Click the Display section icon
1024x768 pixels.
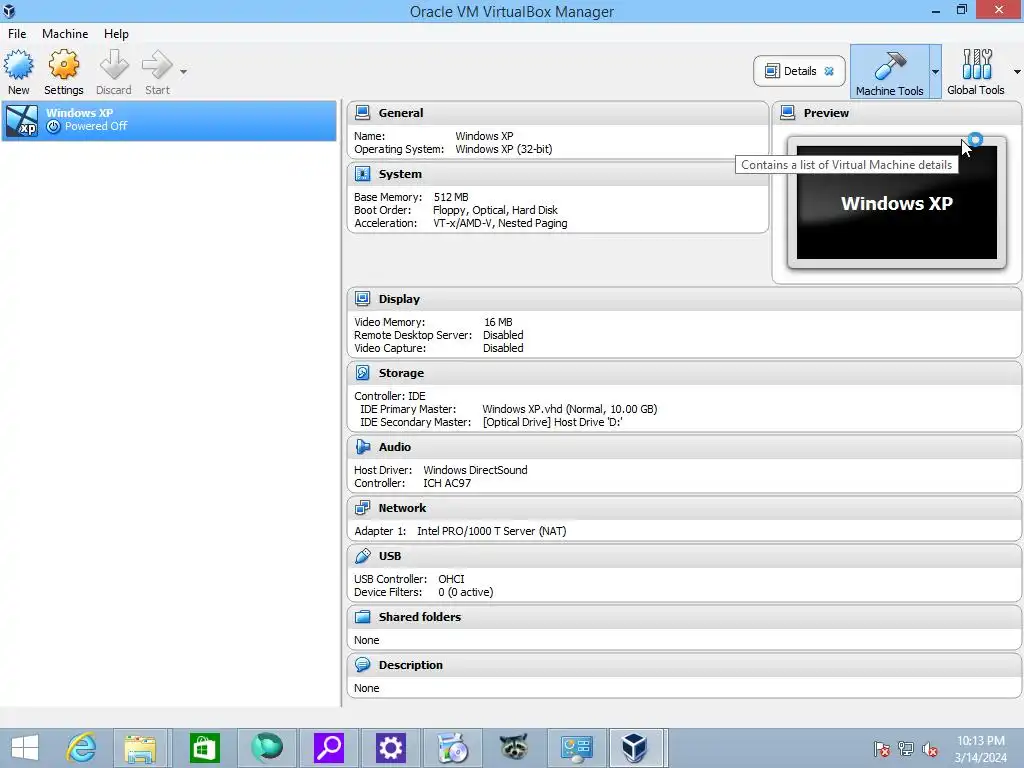click(x=362, y=298)
